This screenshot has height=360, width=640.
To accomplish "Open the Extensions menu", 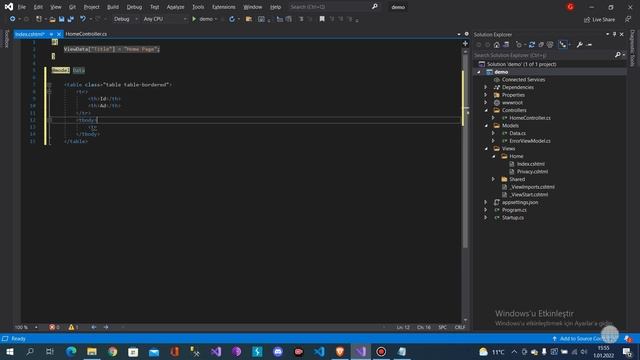I will [224, 7].
